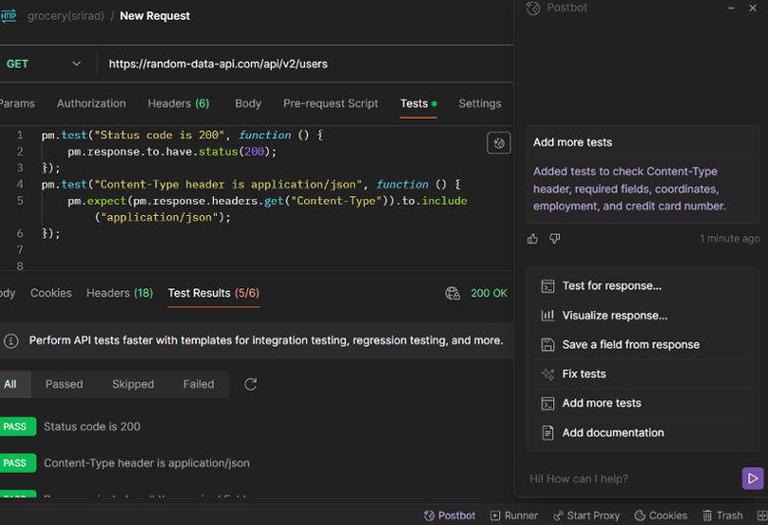Choose Fix tests in Postbot
This screenshot has width=768, height=525.
click(584, 374)
